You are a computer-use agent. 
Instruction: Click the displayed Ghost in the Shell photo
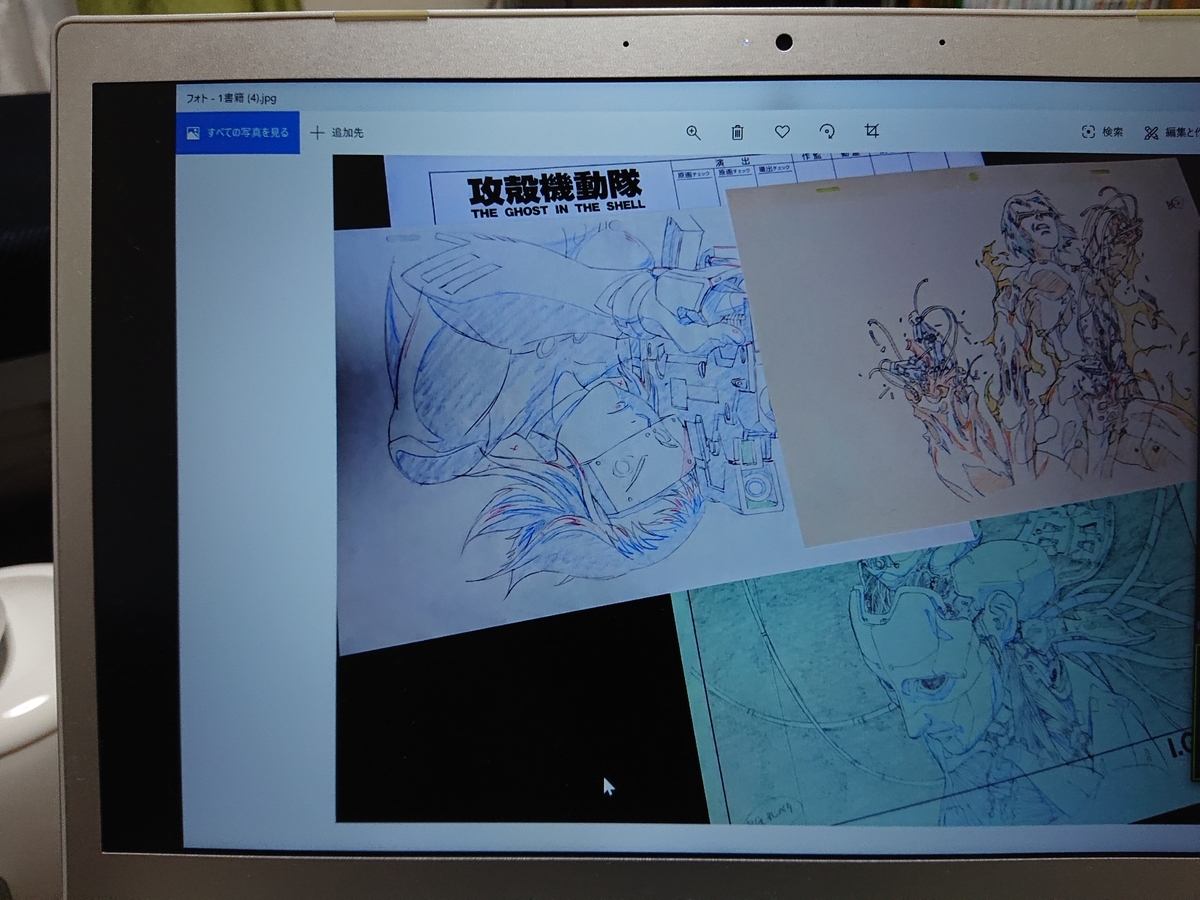[767, 488]
